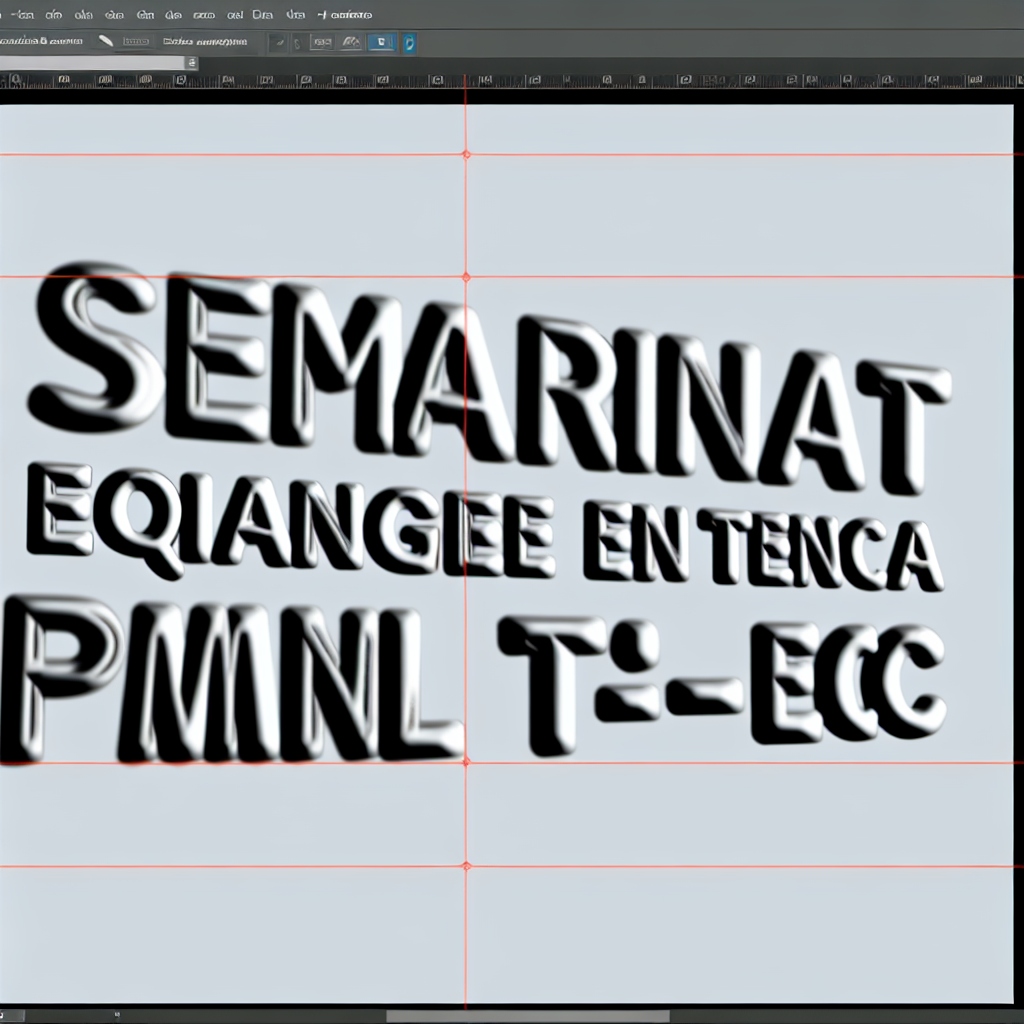Click the S-shaped icon beside the checkmark
Image resolution: width=1024 pixels, height=1024 pixels.
point(297,43)
